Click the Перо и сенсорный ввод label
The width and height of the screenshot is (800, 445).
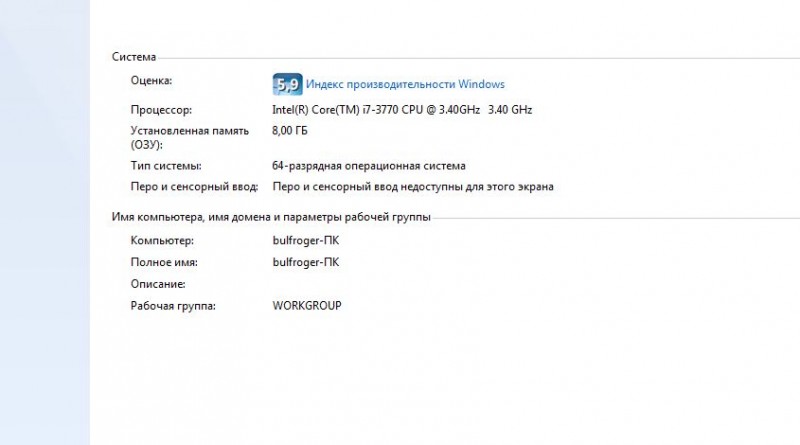[x=194, y=187]
